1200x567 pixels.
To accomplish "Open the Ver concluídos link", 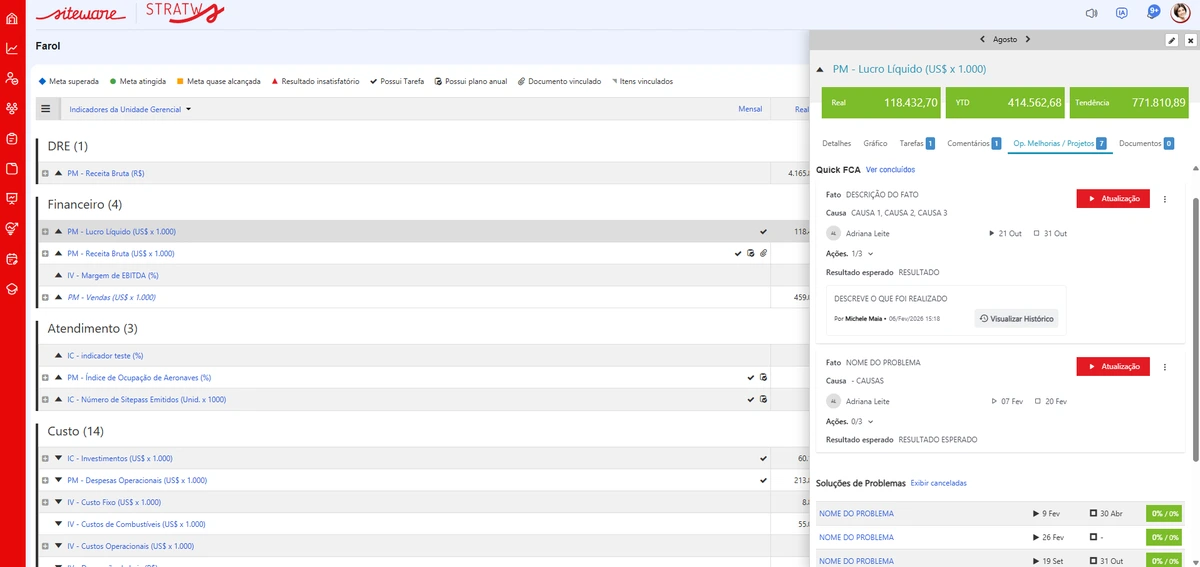I will tap(890, 170).
